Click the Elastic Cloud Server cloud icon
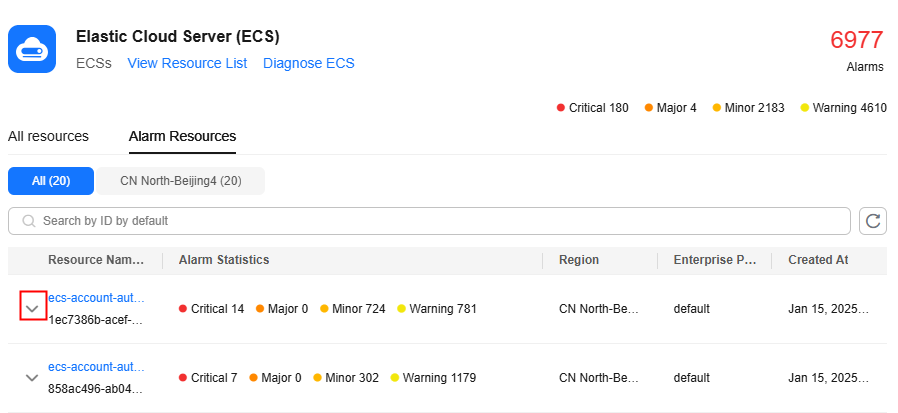This screenshot has height=413, width=898. [32, 49]
